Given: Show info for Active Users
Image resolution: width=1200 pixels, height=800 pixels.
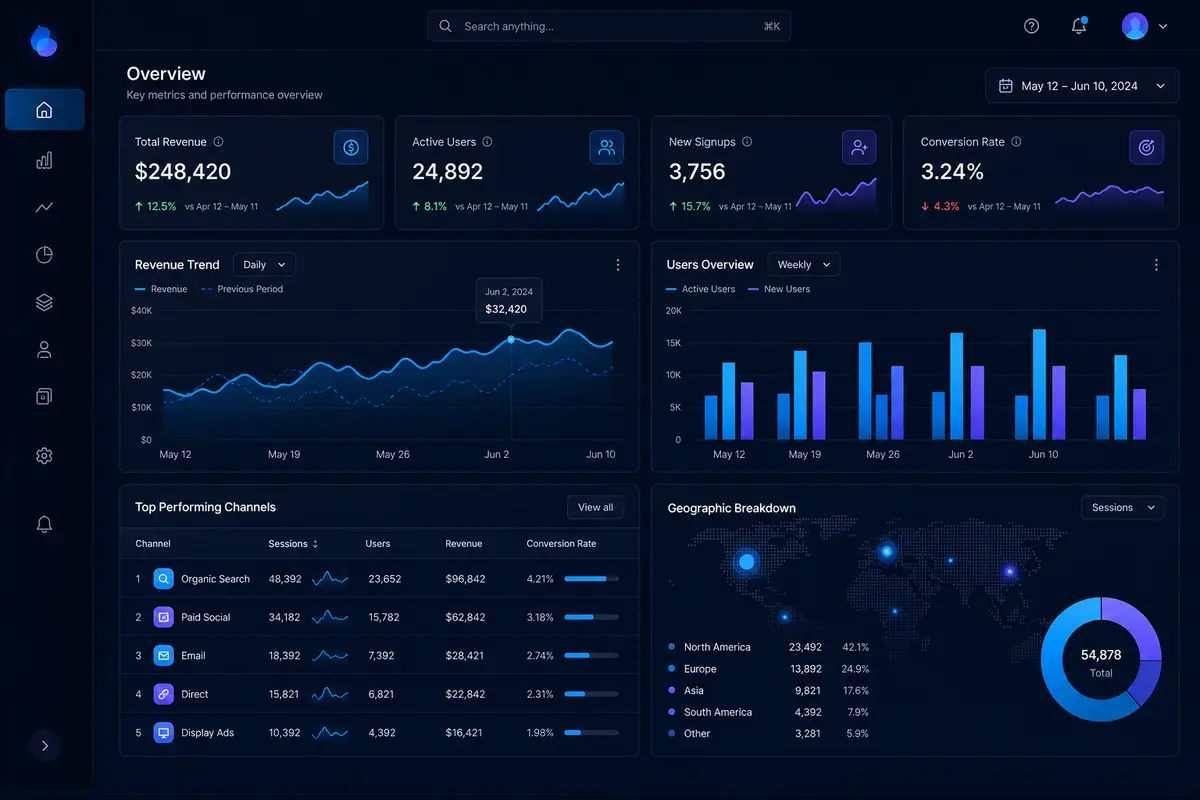Looking at the screenshot, I should coord(488,142).
